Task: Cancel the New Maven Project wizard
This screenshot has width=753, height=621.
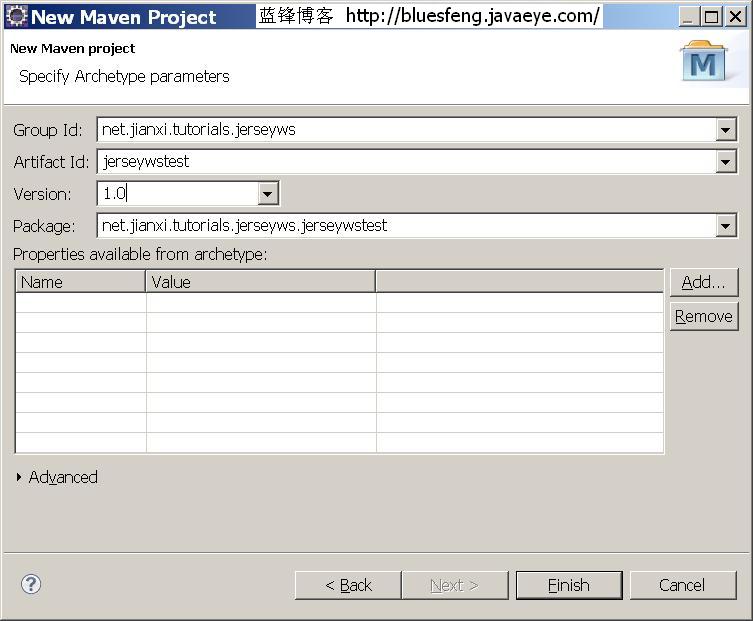Action: tap(683, 585)
